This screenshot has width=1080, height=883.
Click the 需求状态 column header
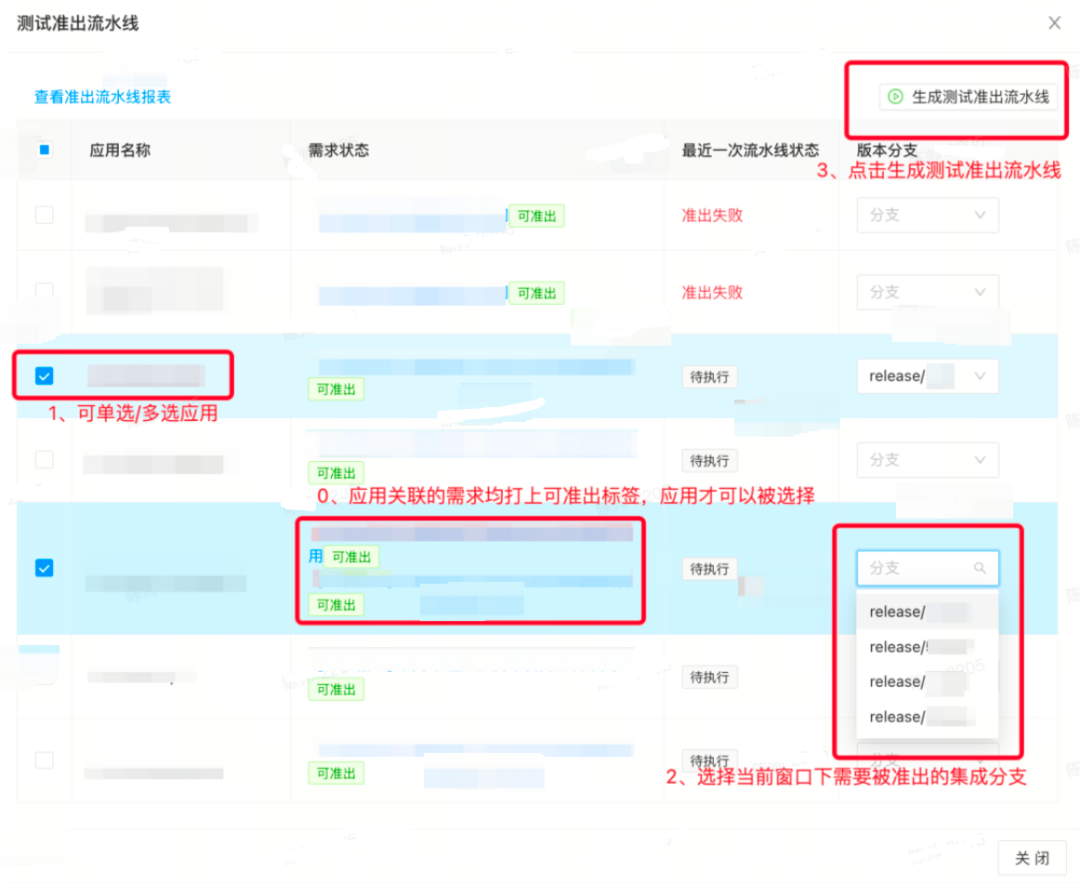point(338,150)
